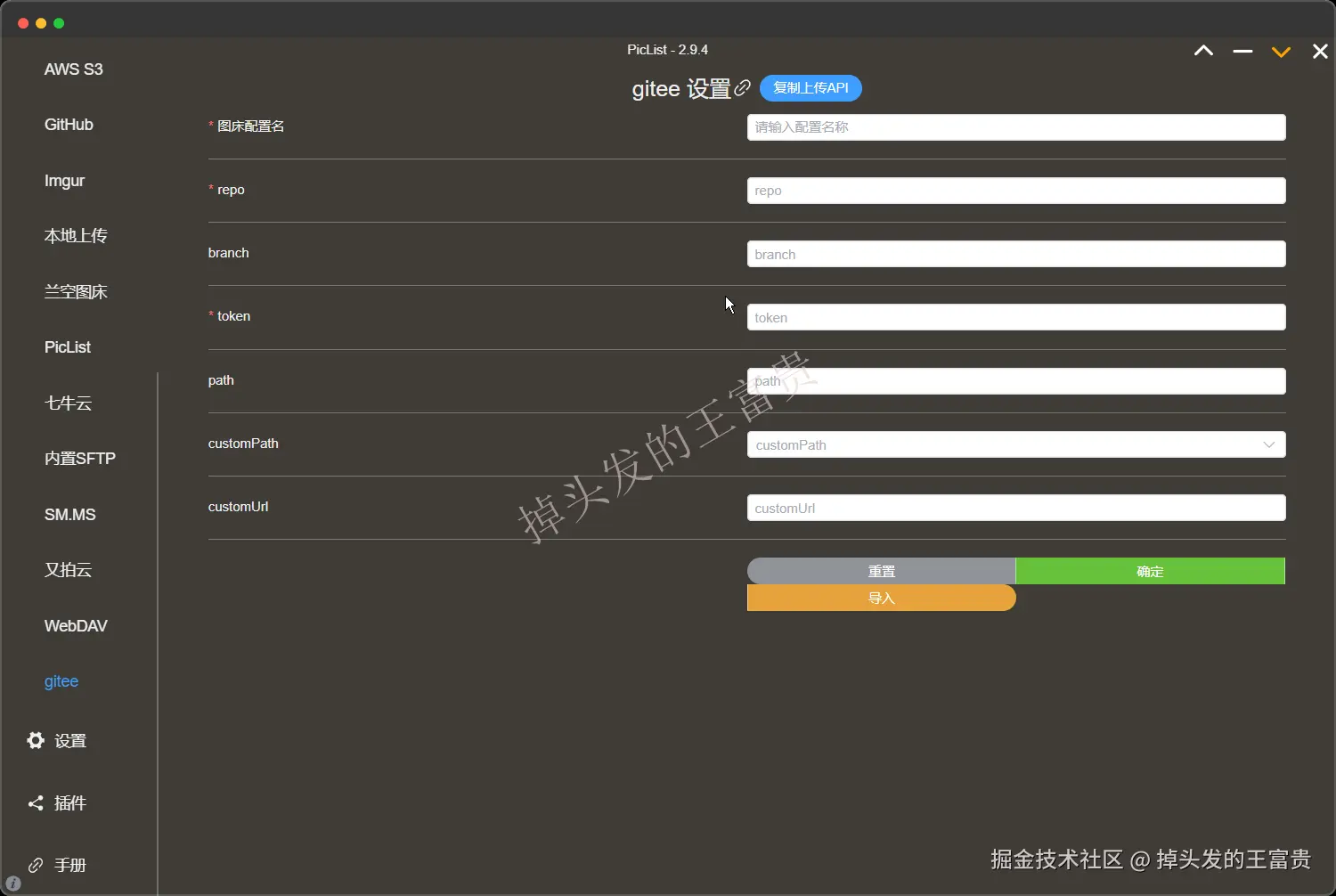Open the AWS S3 picbed settings
The height and width of the screenshot is (896, 1336).
[x=74, y=69]
